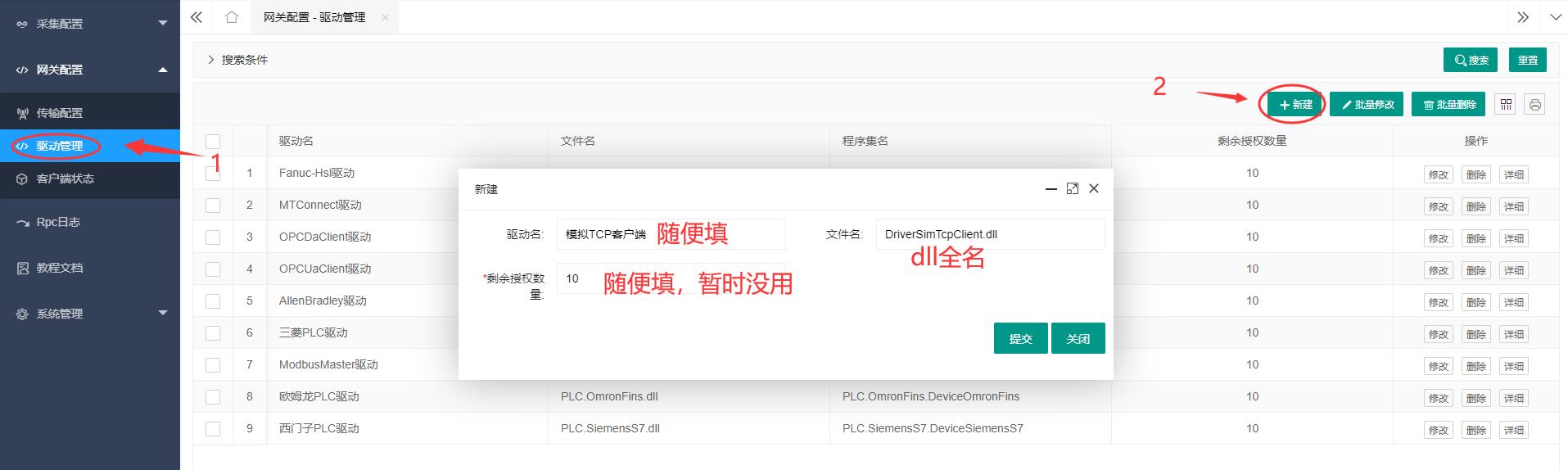Check the OPCUaClient驱动 row checkbox
This screenshot has width=1568, height=470.
(213, 269)
